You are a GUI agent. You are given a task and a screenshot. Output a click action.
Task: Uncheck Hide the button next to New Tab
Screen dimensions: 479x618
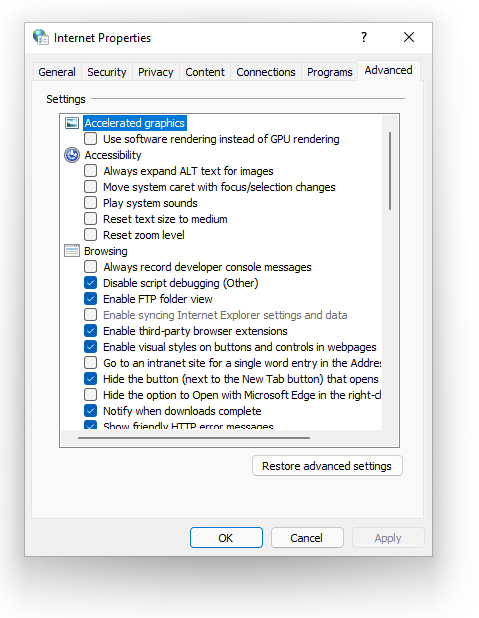[91, 379]
